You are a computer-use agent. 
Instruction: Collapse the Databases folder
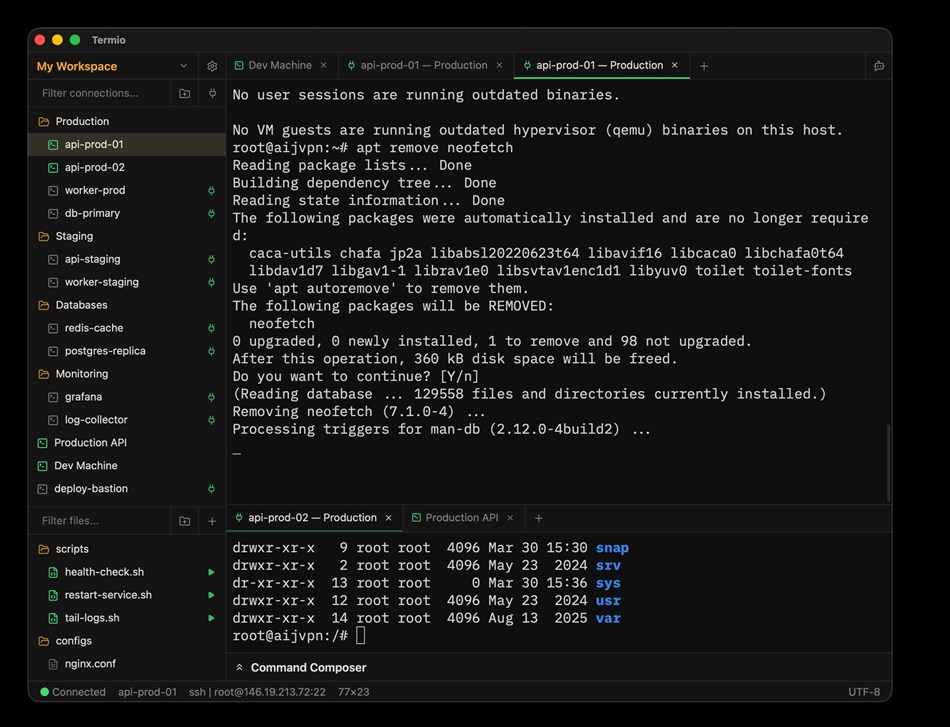pos(127,305)
